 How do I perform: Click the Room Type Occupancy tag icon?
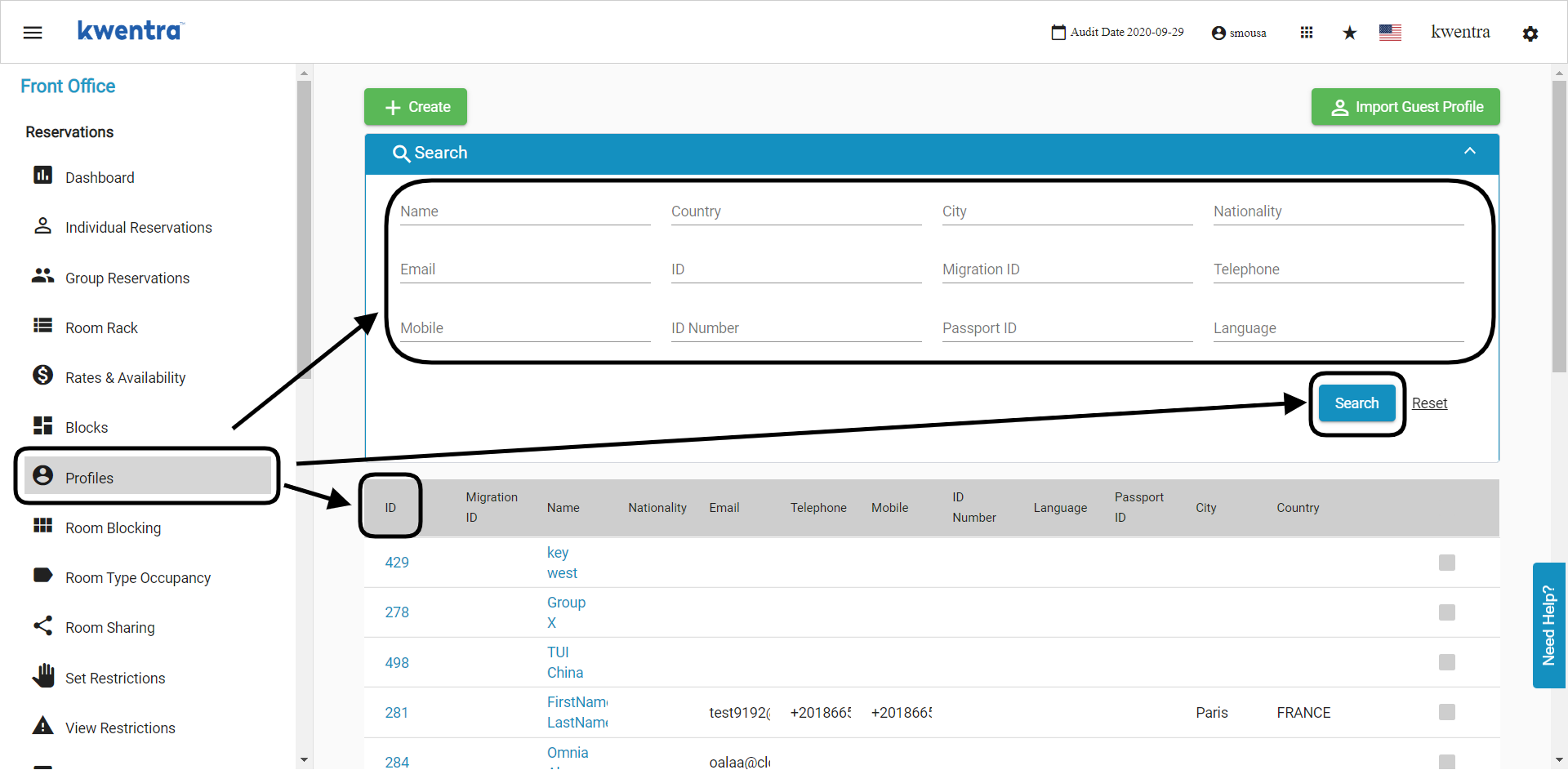[x=42, y=575]
